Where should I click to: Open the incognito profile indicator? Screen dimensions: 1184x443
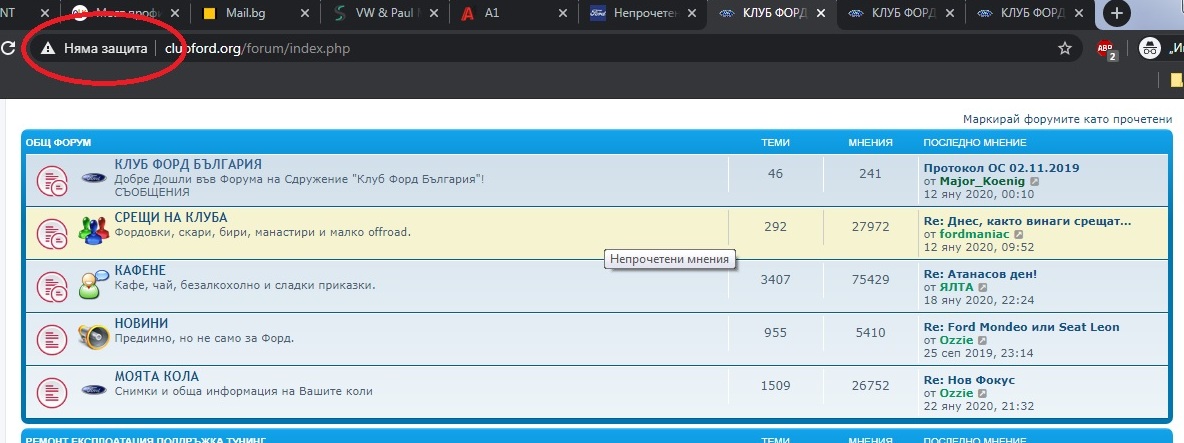(1152, 48)
